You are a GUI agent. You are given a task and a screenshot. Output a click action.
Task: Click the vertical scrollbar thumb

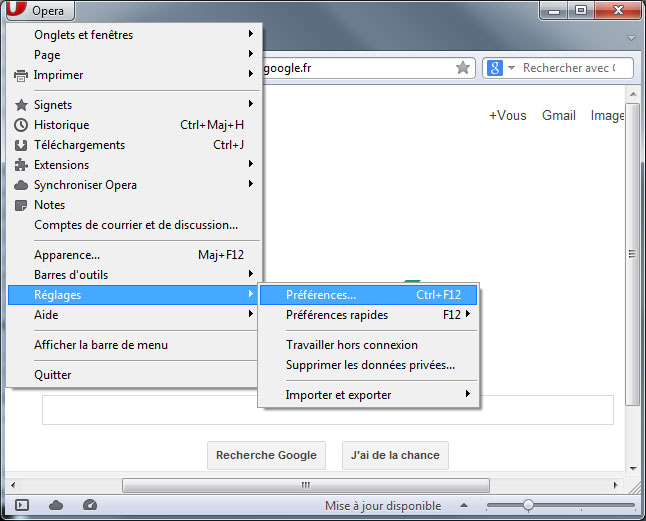coord(632,254)
